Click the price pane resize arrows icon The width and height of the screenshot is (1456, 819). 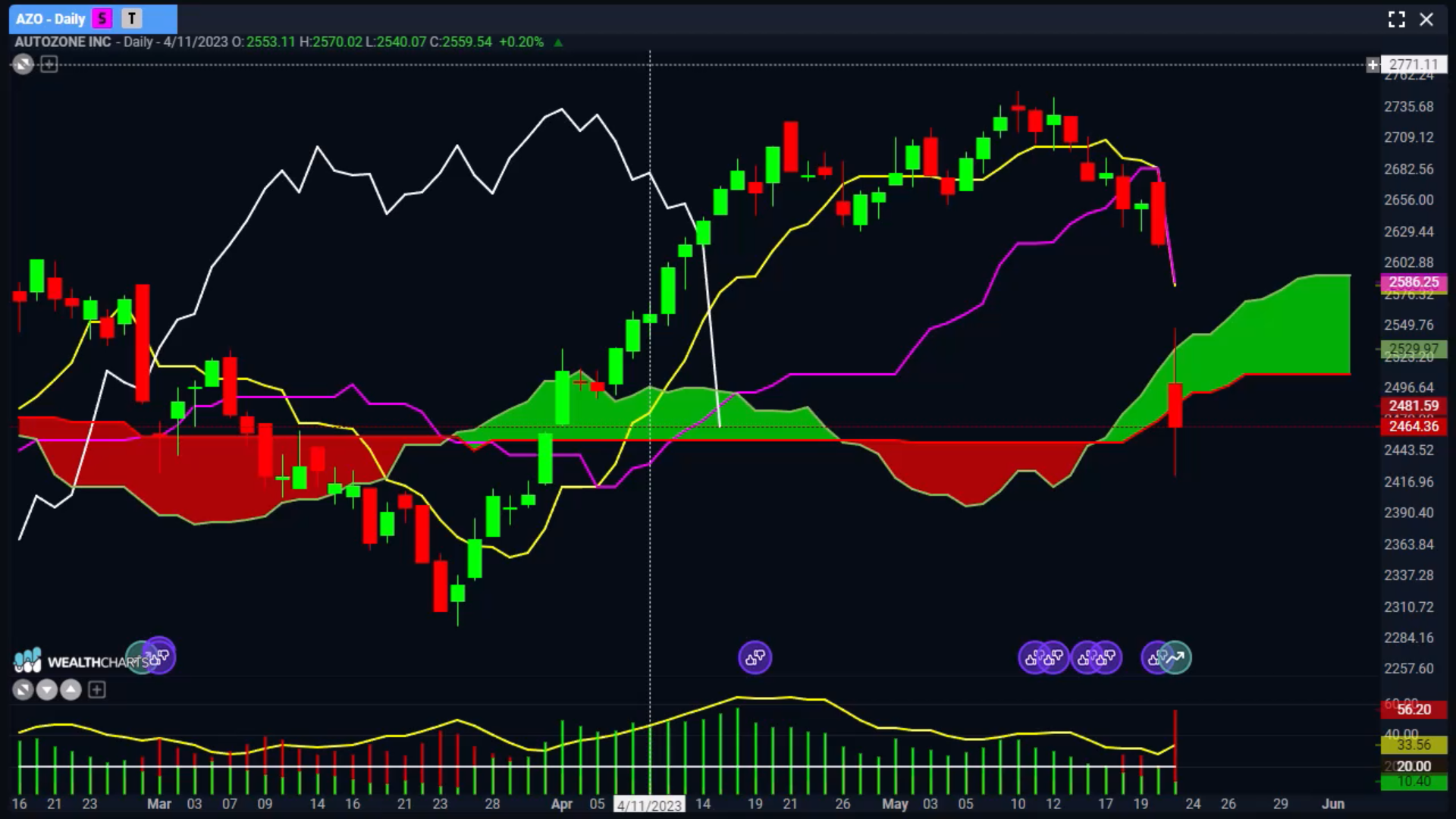(x=23, y=64)
